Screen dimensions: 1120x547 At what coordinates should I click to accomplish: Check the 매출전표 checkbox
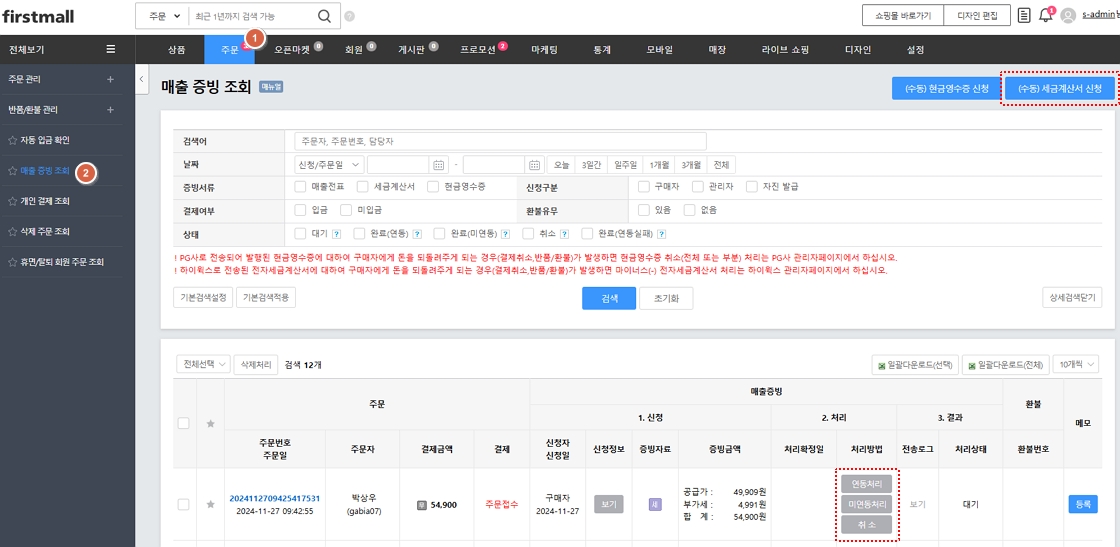pos(300,187)
